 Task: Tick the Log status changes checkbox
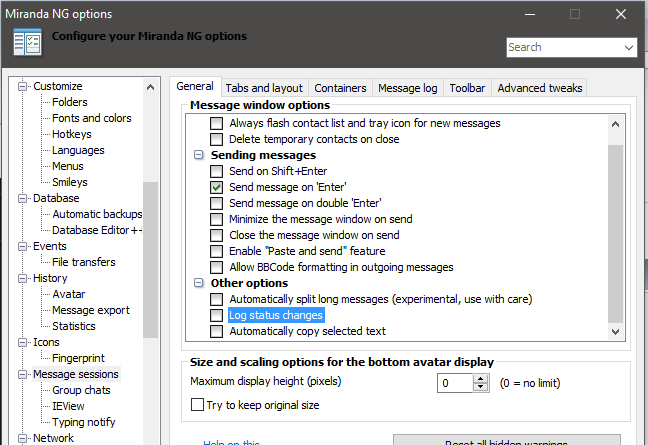click(x=217, y=315)
